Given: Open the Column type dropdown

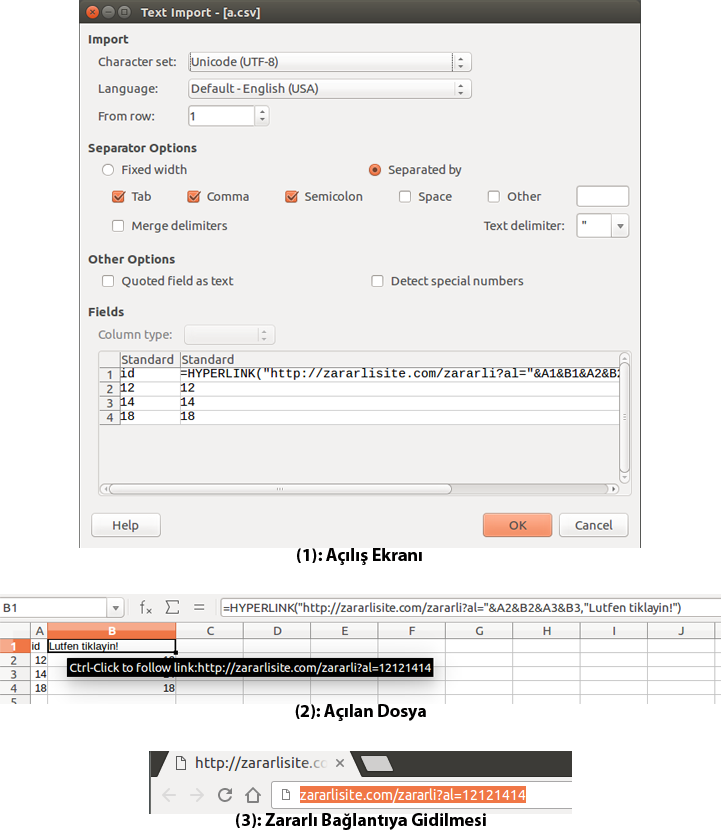Looking at the screenshot, I should click(x=229, y=335).
